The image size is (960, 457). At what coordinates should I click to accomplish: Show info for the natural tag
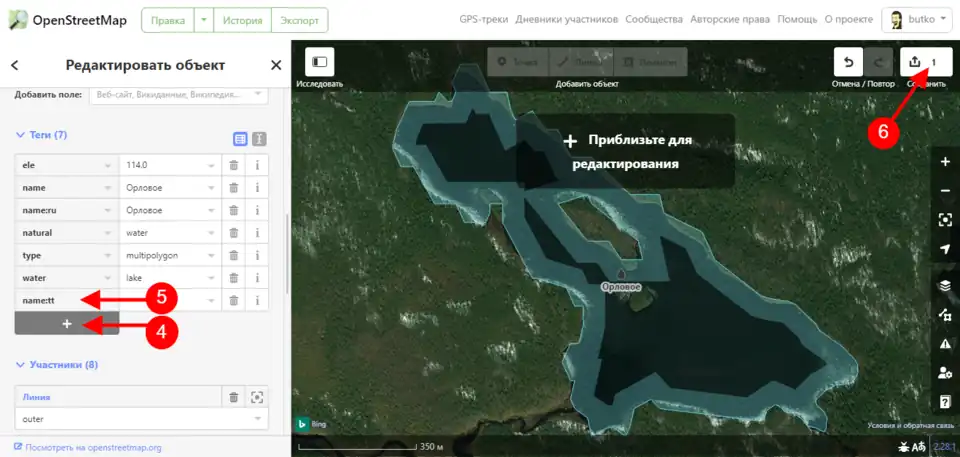tap(257, 233)
